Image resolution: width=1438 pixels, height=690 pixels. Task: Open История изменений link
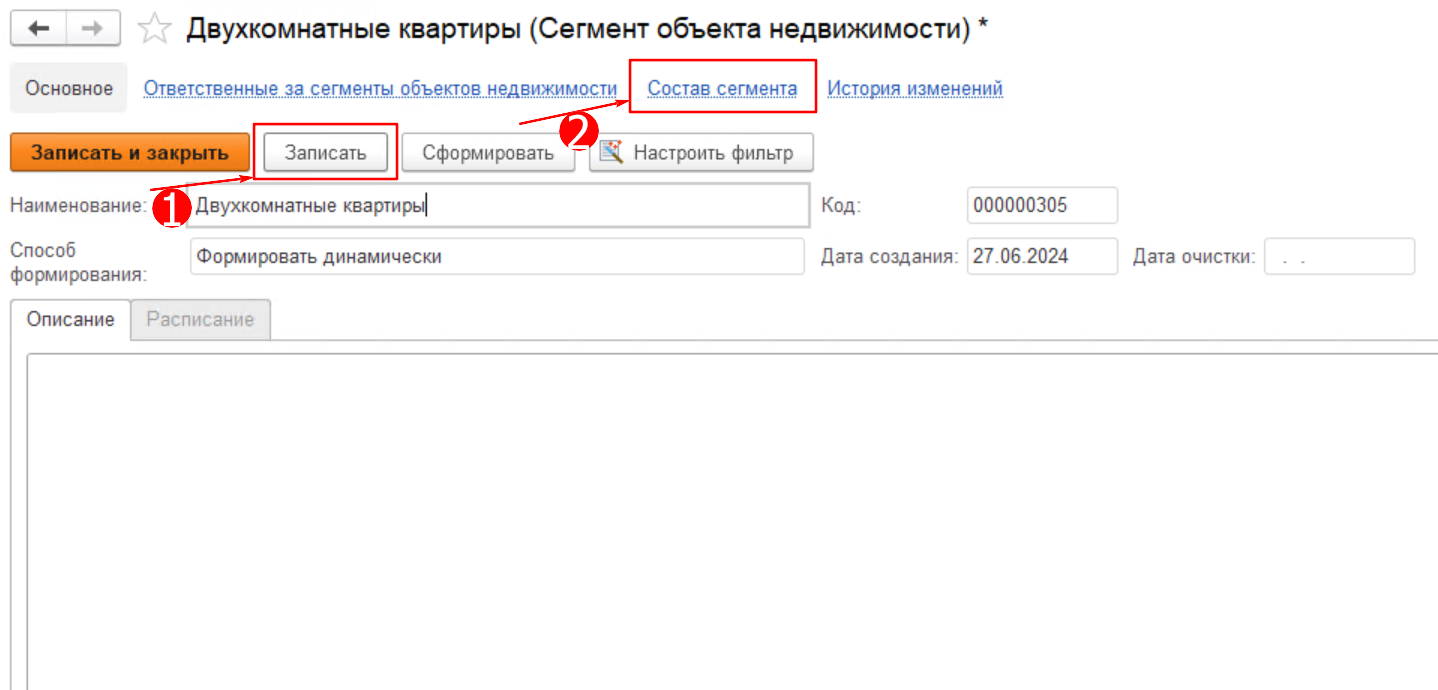[914, 88]
